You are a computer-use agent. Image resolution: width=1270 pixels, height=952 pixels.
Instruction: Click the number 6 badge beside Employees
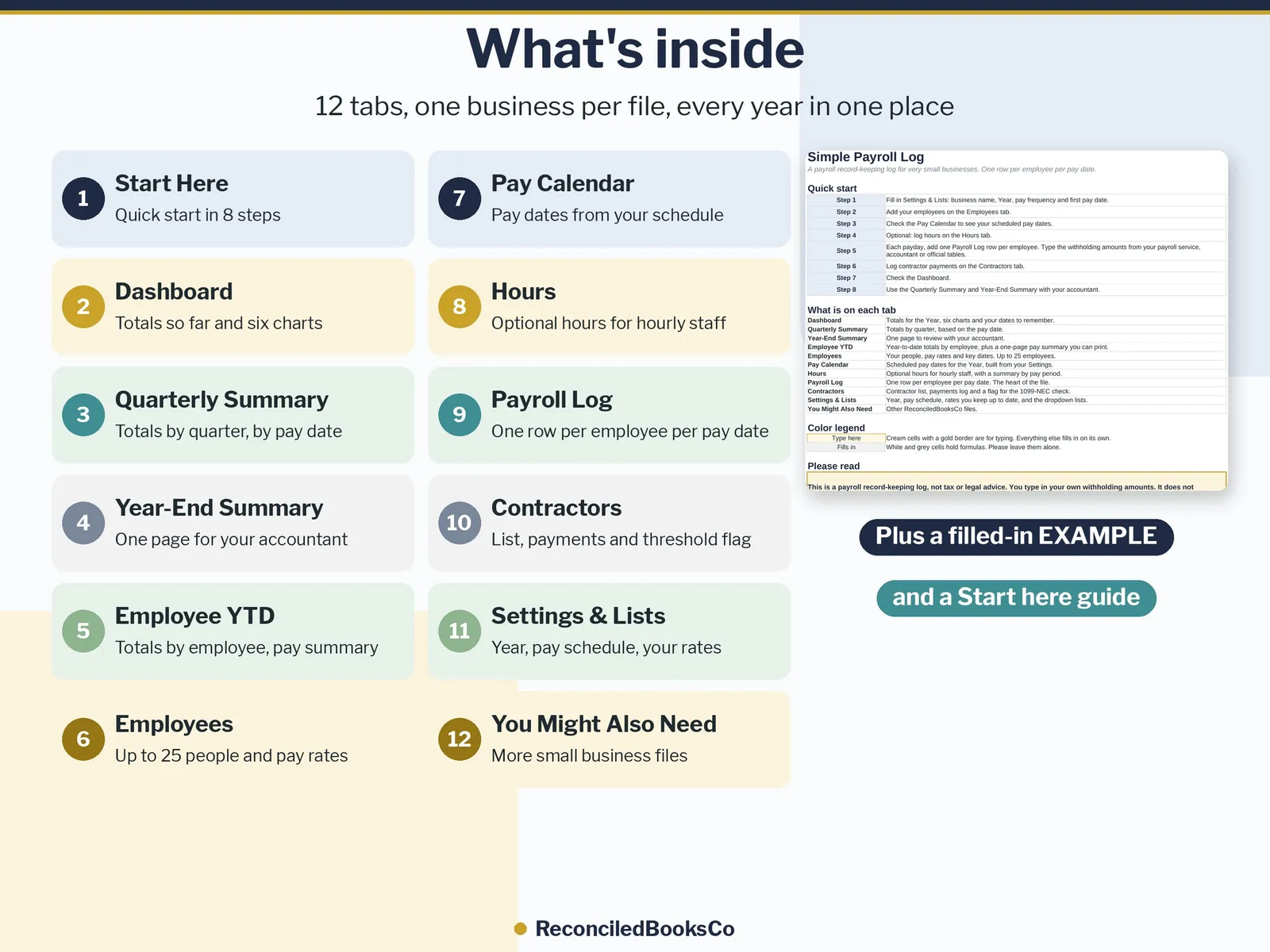point(83,739)
